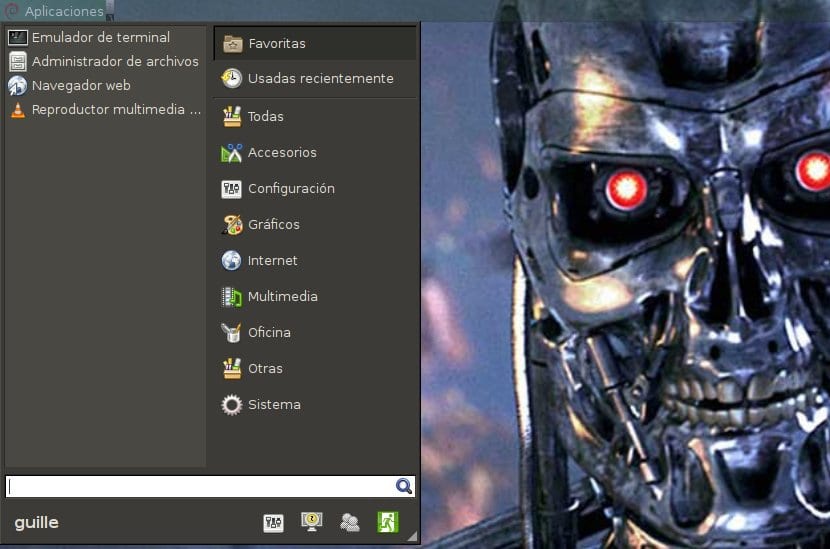Click the guille username label
The width and height of the screenshot is (830, 549).
[37, 523]
